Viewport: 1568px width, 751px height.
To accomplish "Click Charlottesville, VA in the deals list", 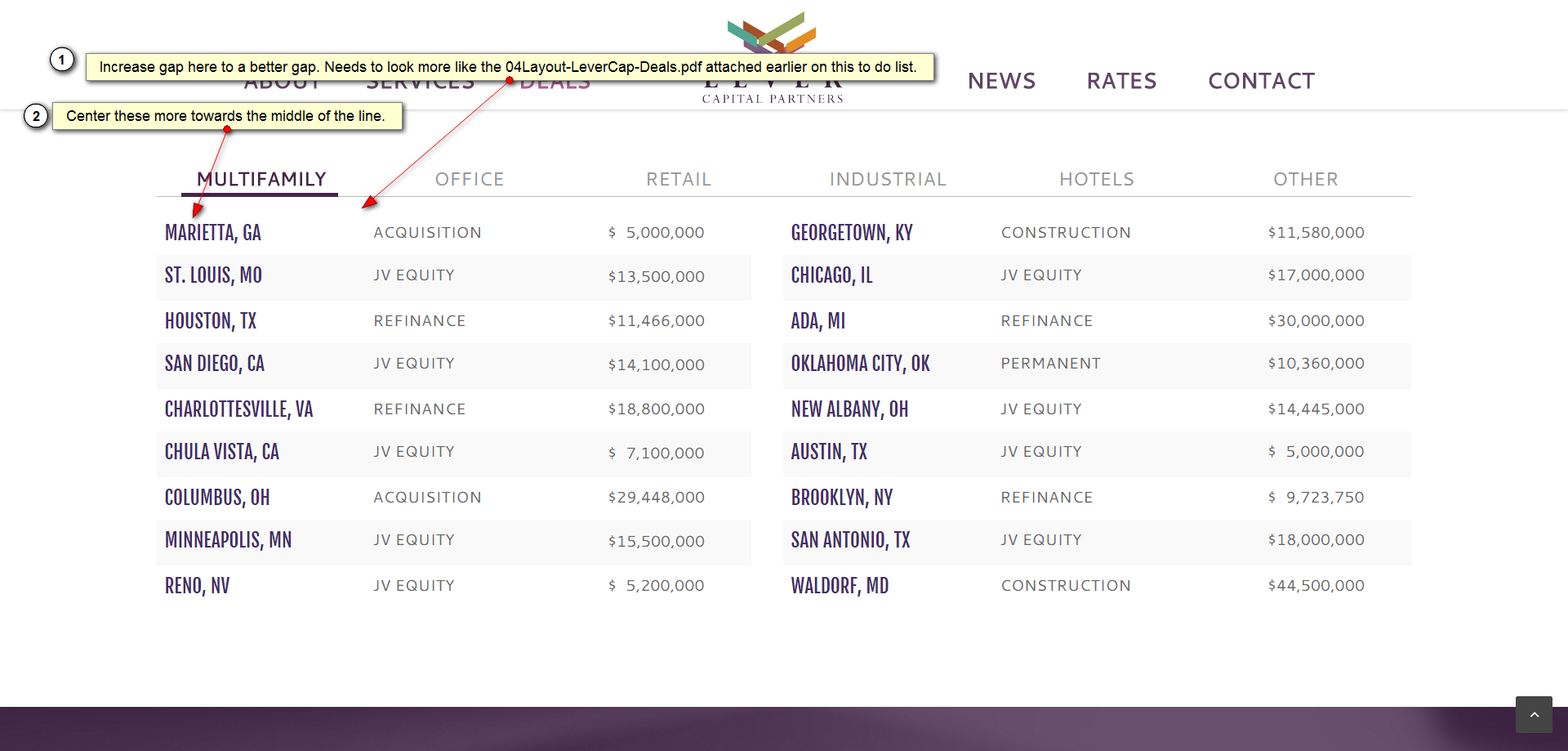I will pyautogui.click(x=239, y=409).
